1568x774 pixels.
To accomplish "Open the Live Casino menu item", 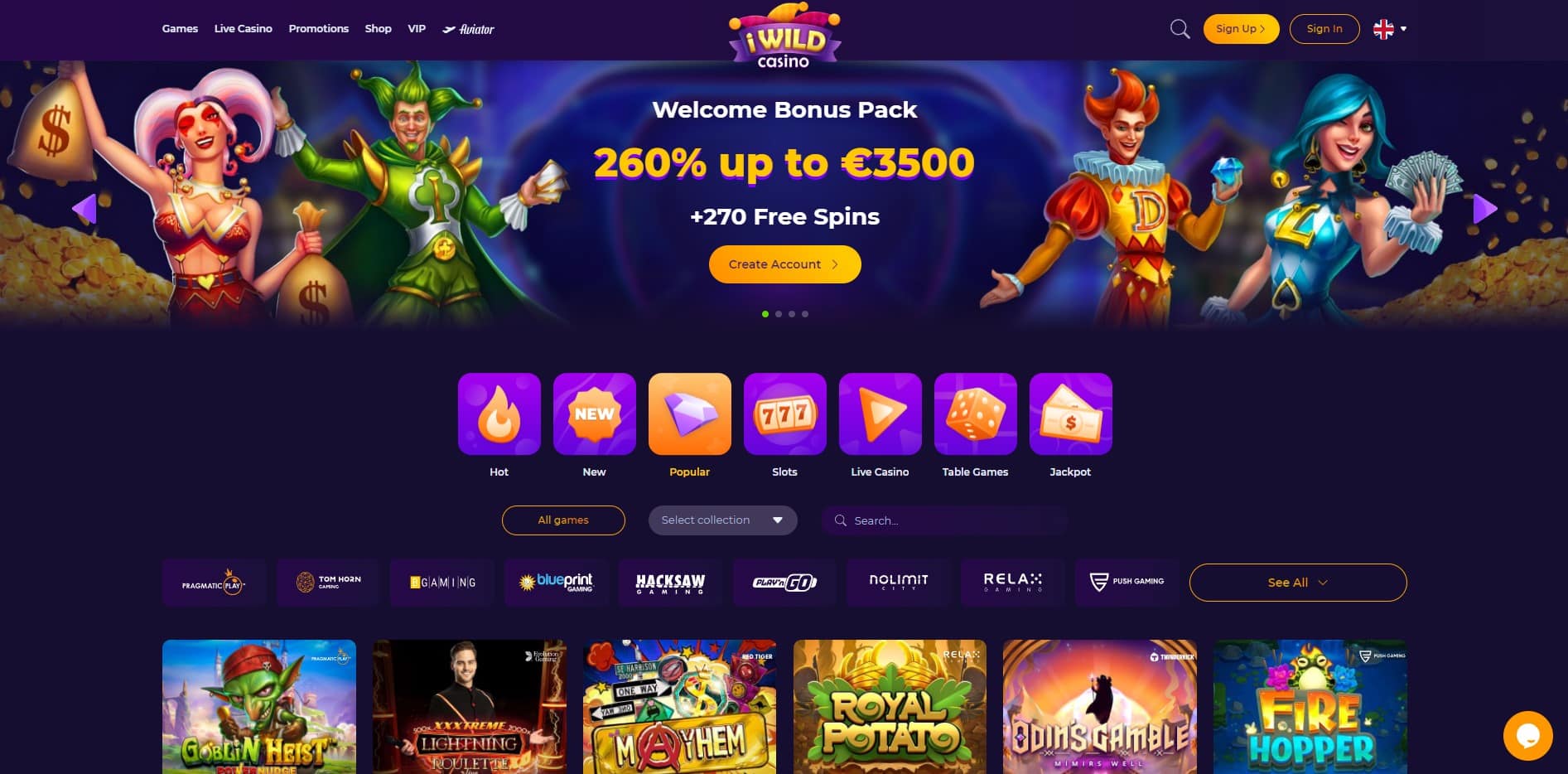I will click(x=243, y=29).
